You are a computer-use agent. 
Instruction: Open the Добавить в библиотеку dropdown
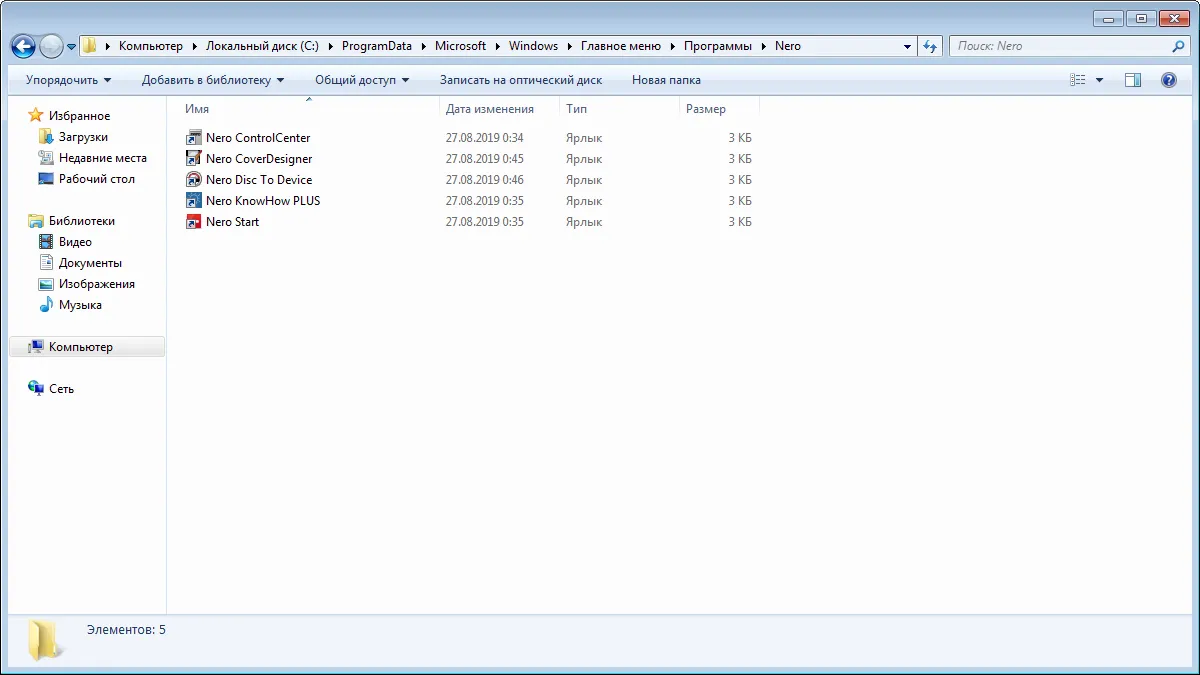point(212,80)
